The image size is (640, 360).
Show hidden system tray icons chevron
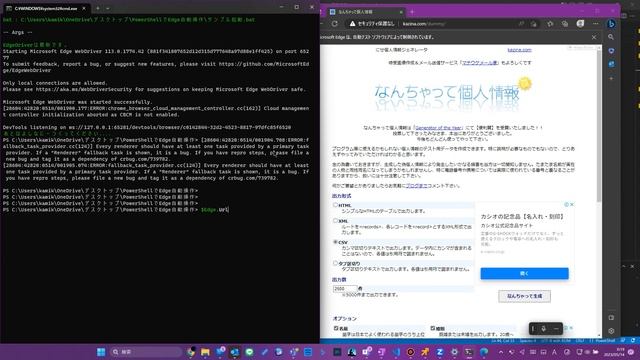click(501, 352)
